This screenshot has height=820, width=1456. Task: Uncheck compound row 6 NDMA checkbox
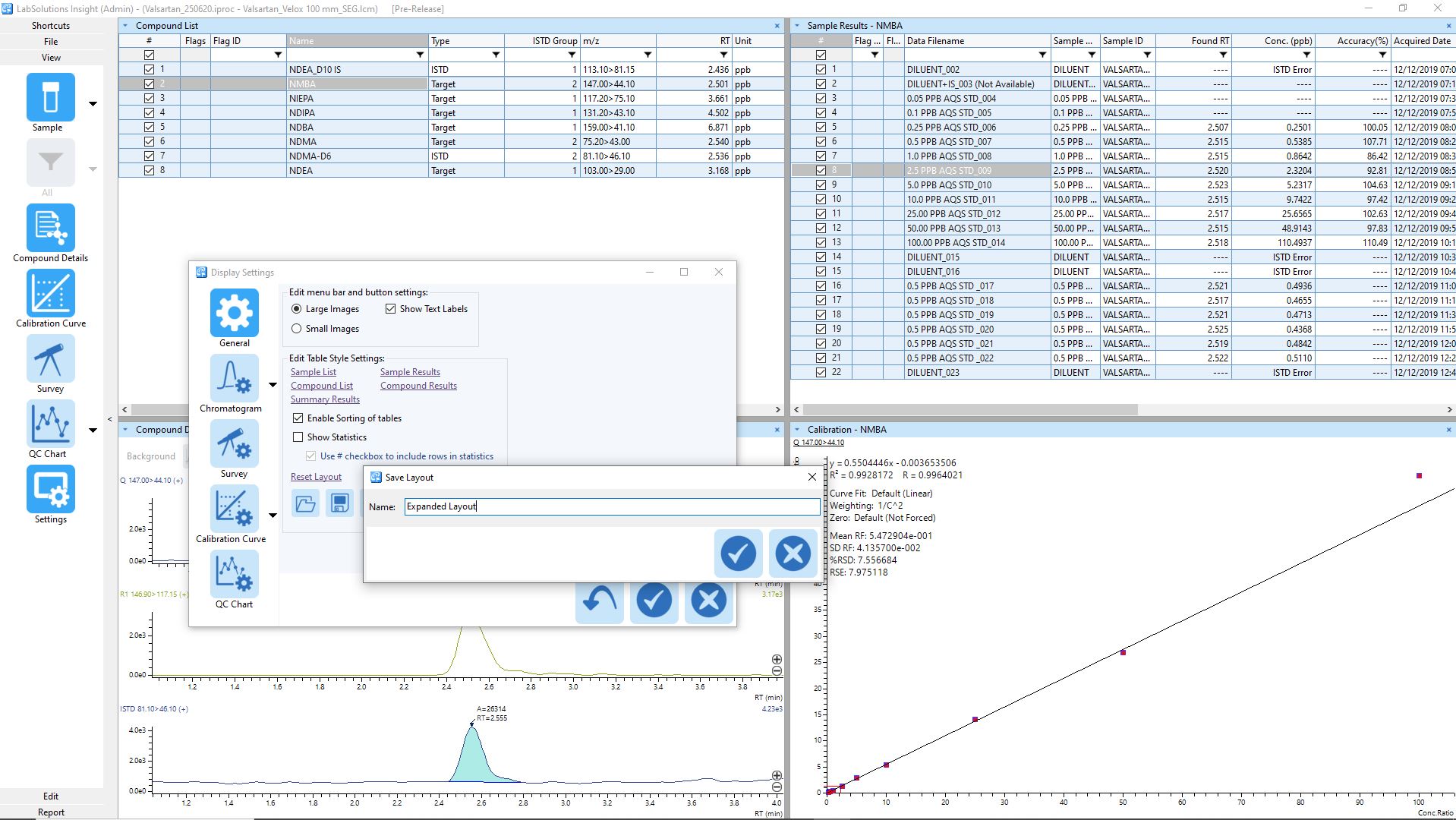pos(149,141)
